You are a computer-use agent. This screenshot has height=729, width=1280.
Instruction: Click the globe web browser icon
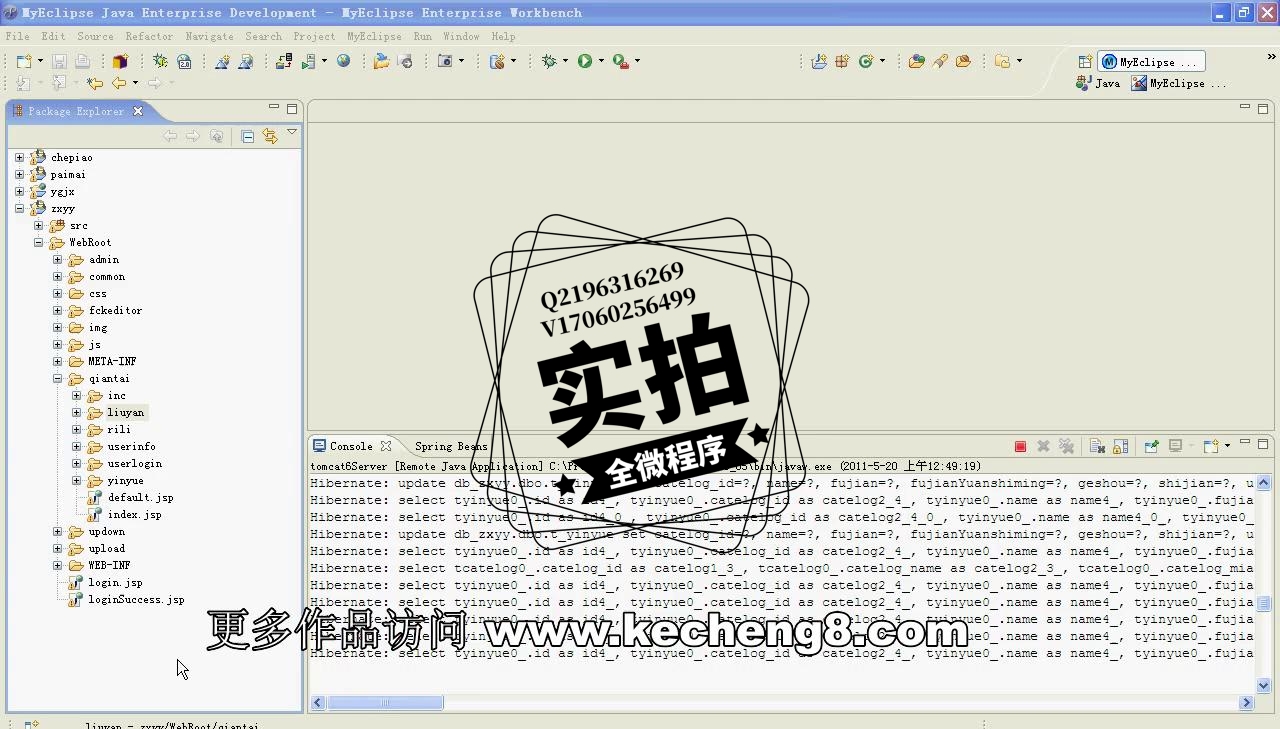(x=344, y=61)
